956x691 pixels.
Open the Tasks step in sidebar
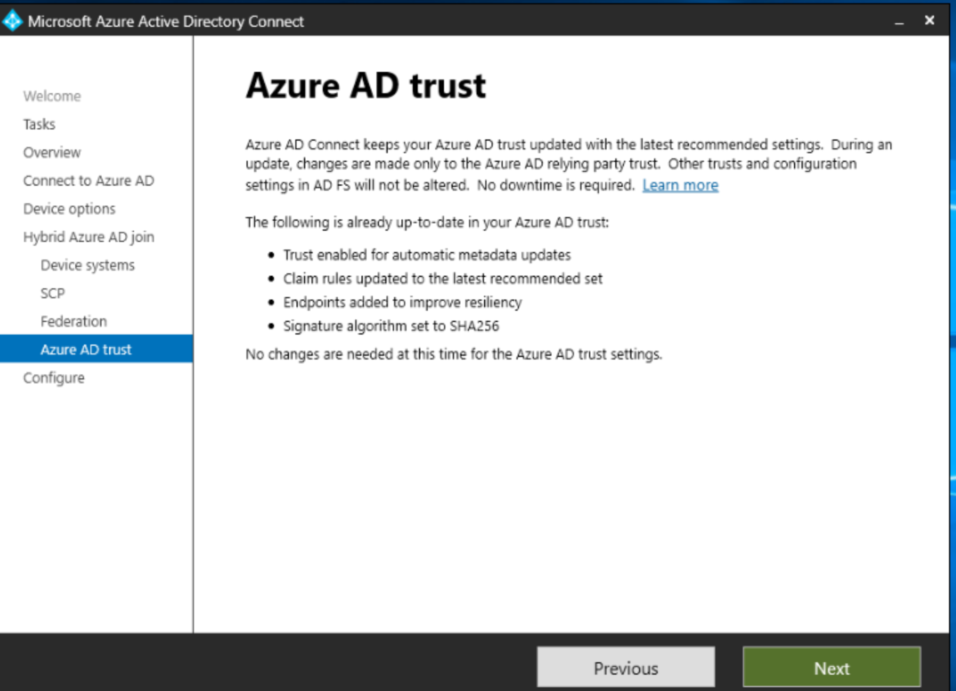pos(39,124)
